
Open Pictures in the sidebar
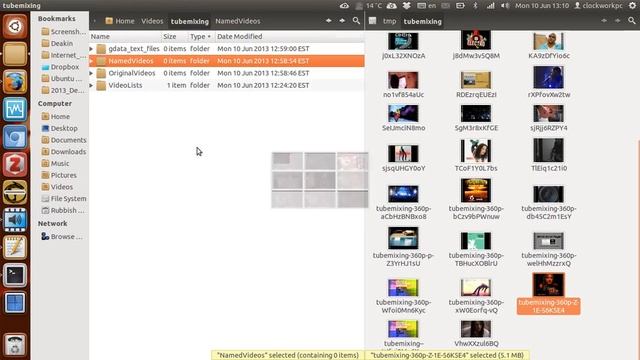coord(59,175)
